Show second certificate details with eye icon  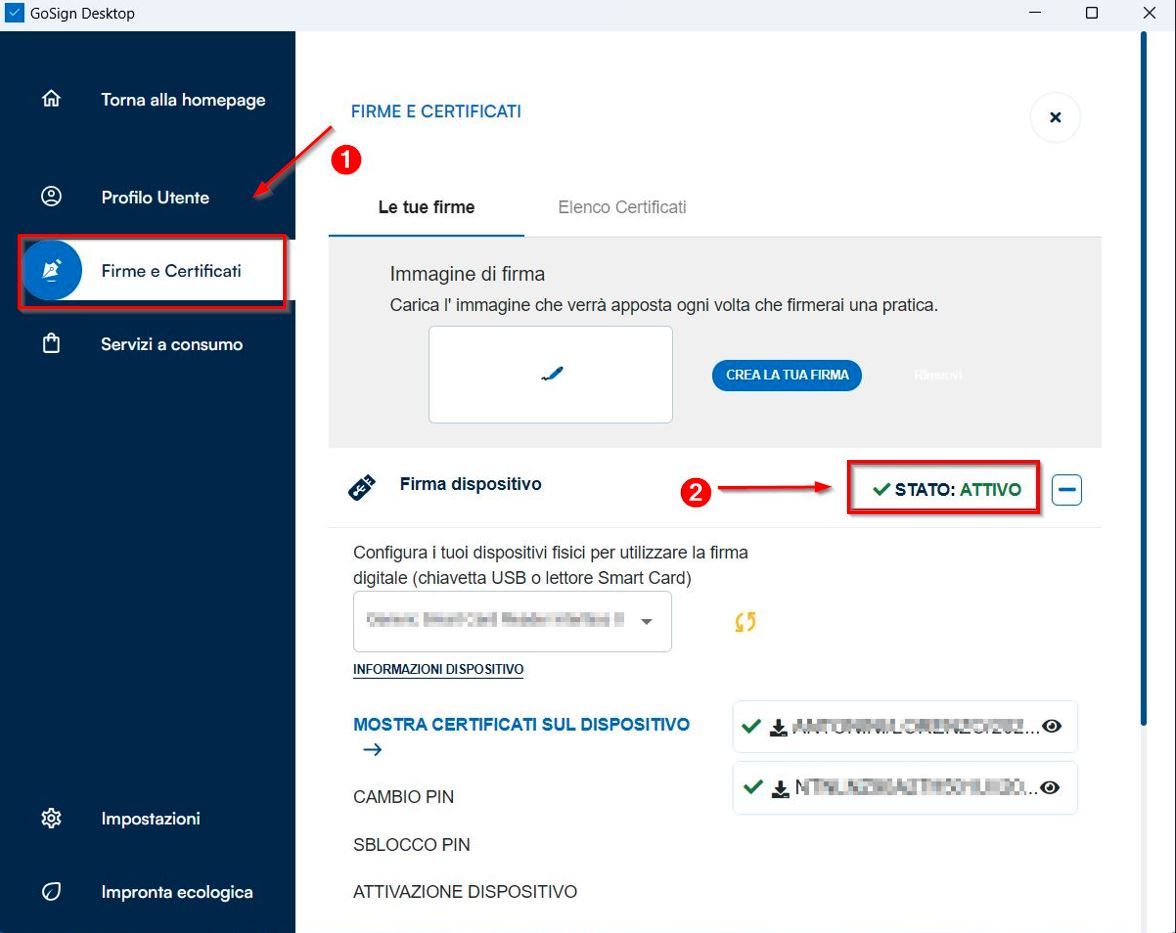1050,788
